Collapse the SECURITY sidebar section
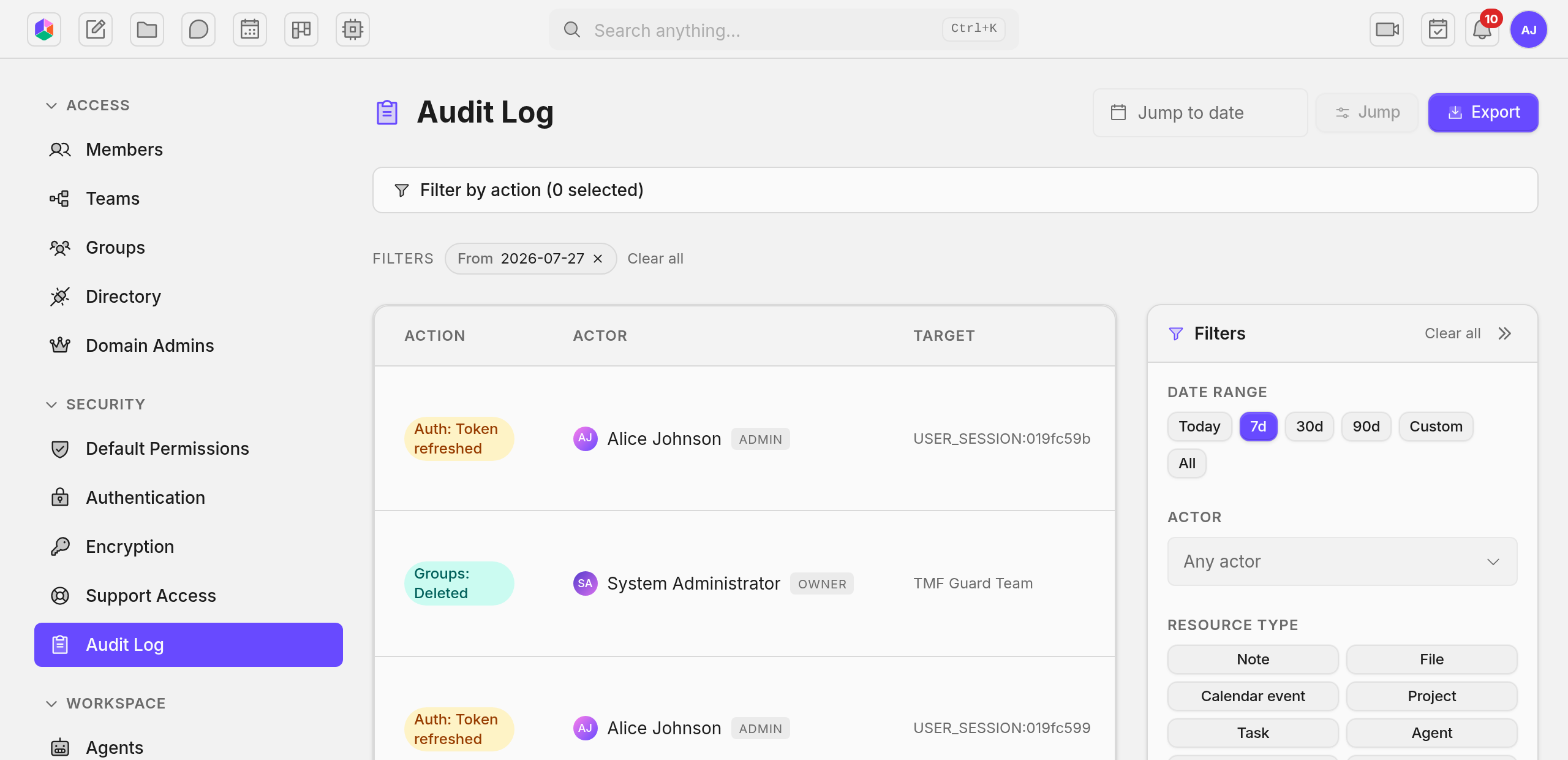Screen dimensions: 1568x760 [x=95, y=405]
